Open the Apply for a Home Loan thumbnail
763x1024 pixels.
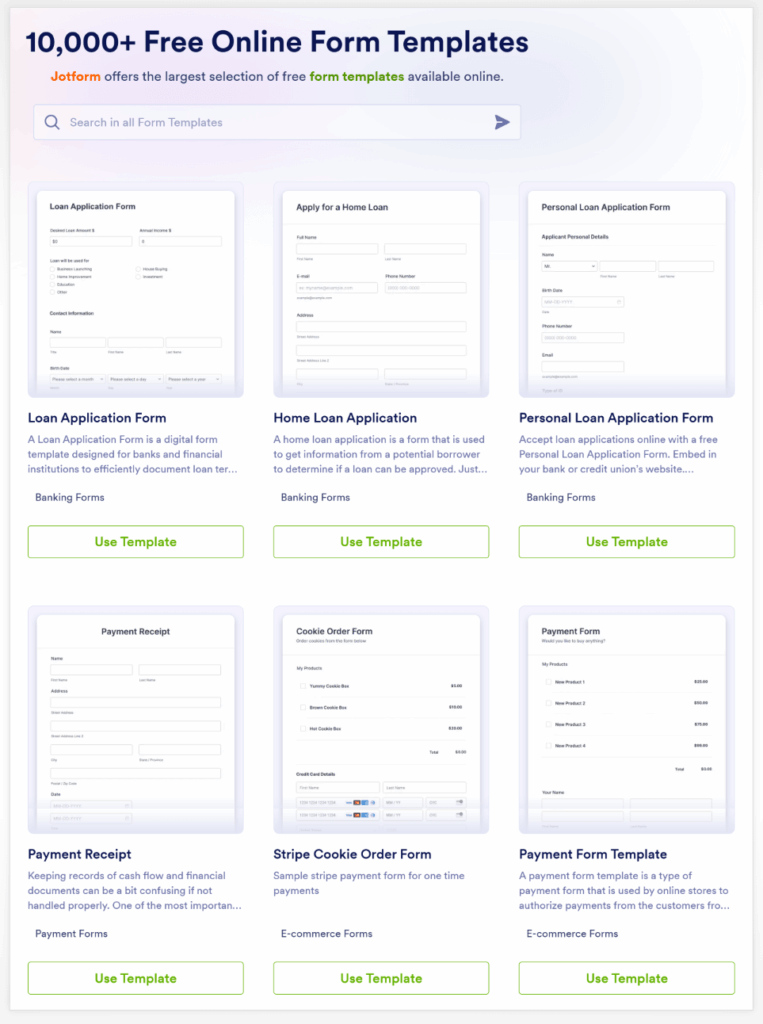click(x=381, y=289)
